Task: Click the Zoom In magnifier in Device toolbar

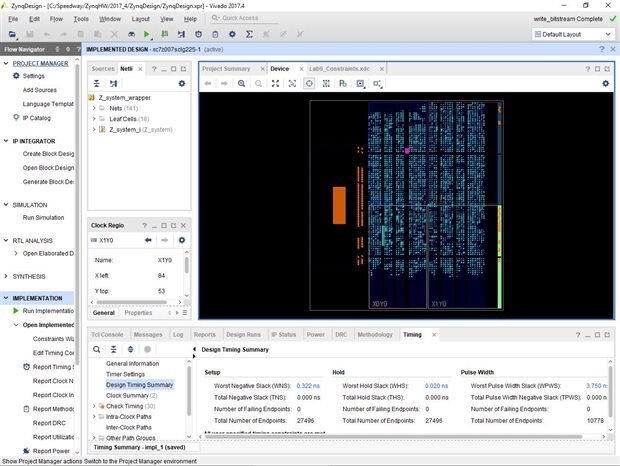Action: click(241, 84)
